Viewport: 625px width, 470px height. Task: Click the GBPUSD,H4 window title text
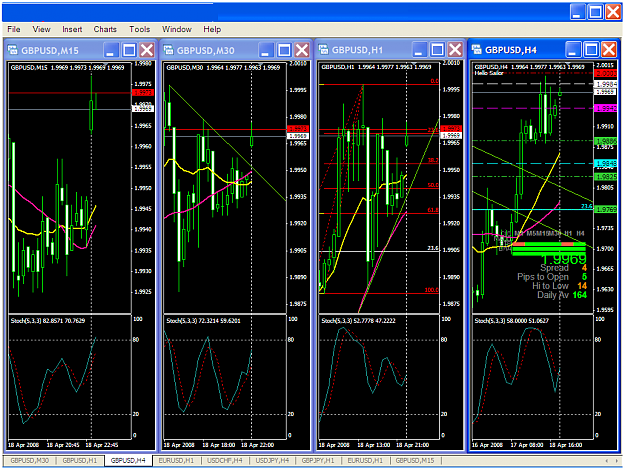(x=511, y=50)
